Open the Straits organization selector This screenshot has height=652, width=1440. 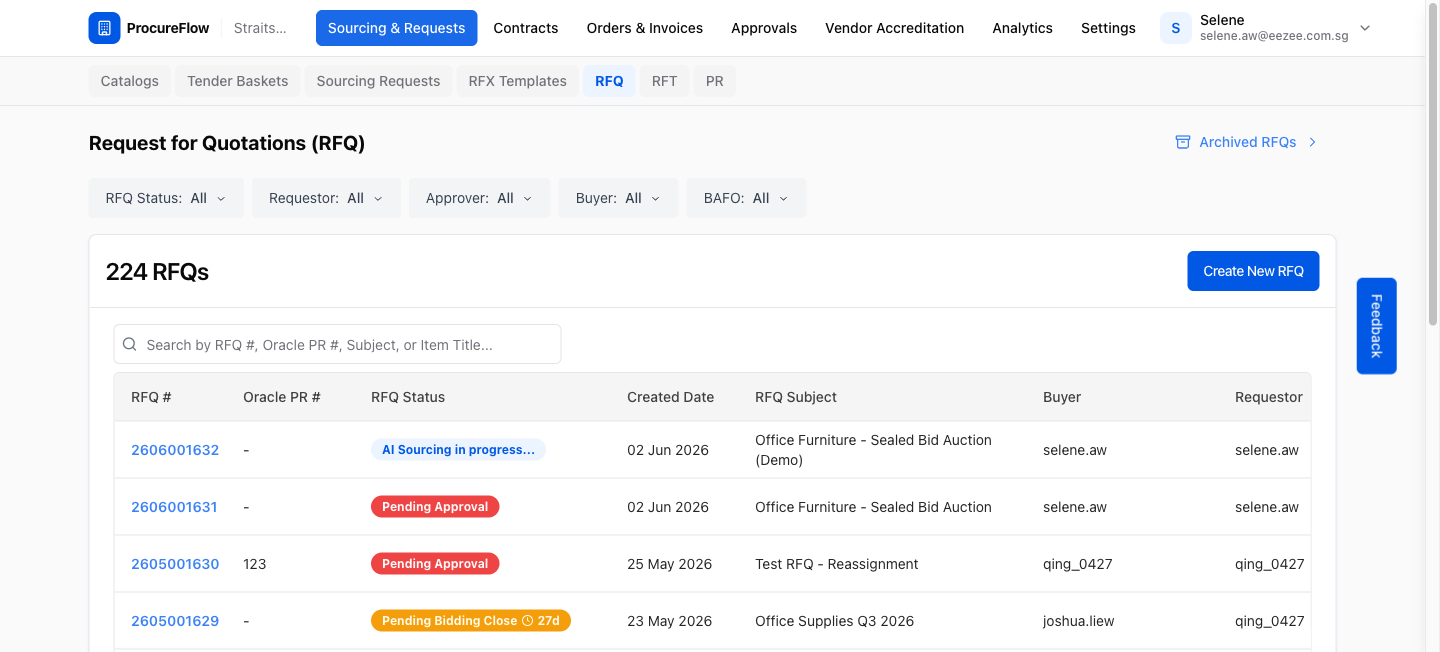[x=260, y=28]
